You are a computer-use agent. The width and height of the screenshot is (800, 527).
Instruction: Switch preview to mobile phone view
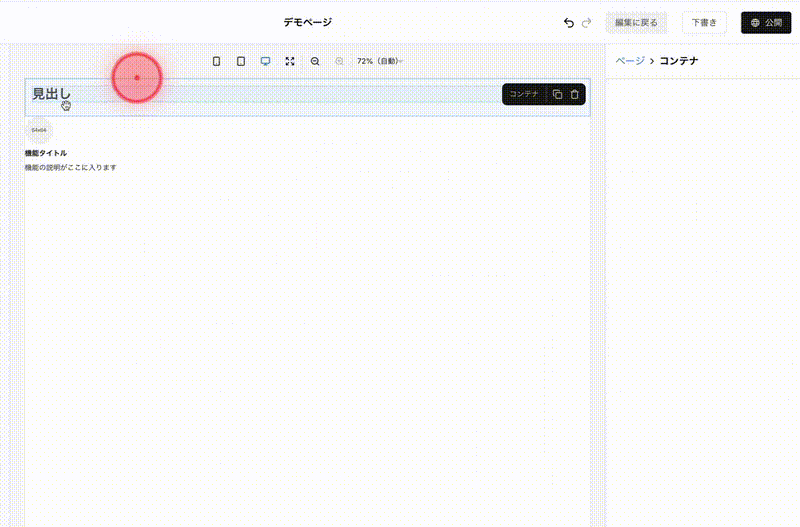216,61
